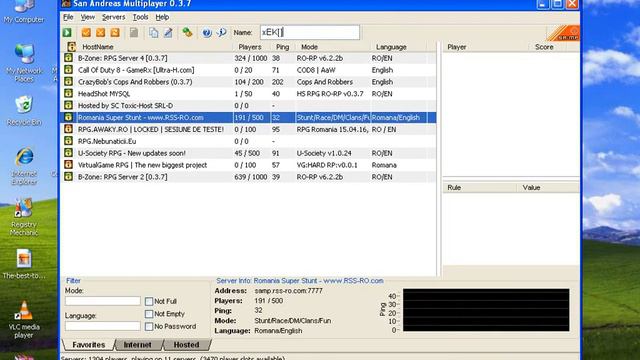Click the Add Server toolbar icon
640x360 pixels.
(86, 33)
